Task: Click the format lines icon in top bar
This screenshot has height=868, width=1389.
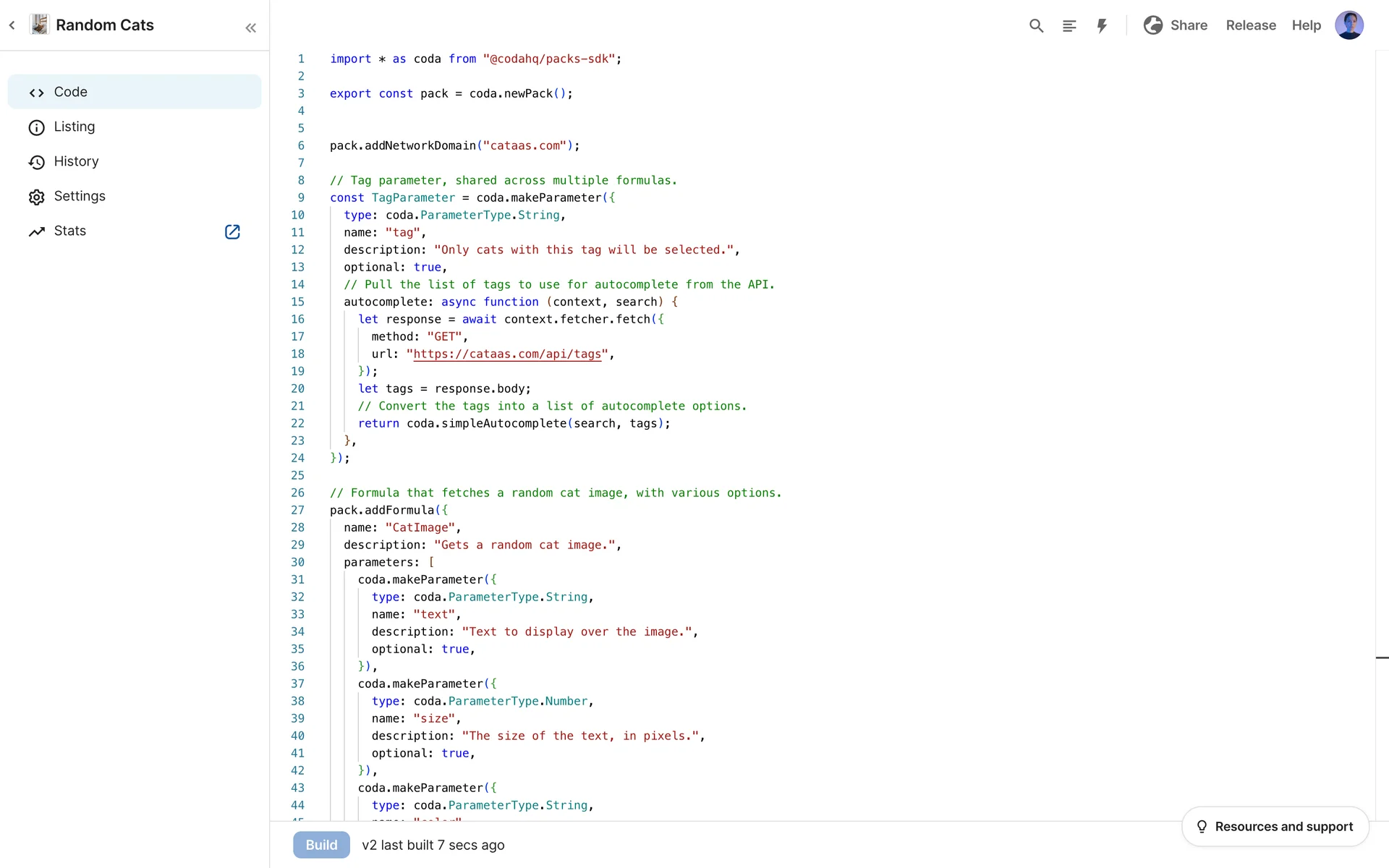Action: tap(1069, 26)
